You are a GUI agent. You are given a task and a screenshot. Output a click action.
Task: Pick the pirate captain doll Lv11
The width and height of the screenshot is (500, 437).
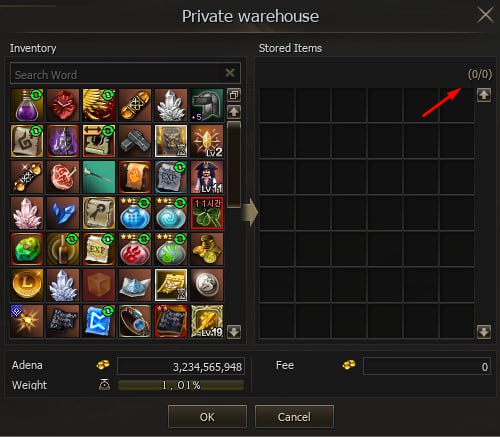coord(207,177)
